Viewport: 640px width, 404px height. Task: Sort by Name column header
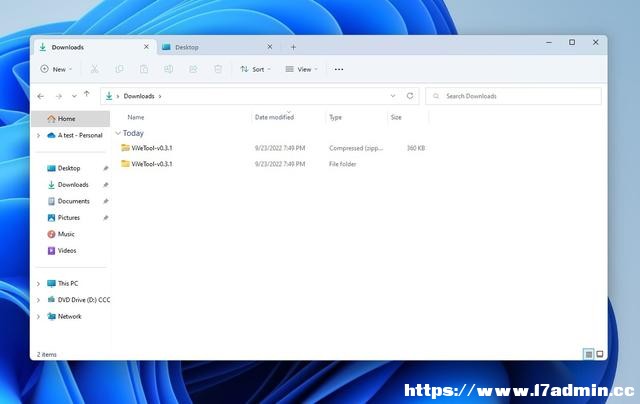136,118
